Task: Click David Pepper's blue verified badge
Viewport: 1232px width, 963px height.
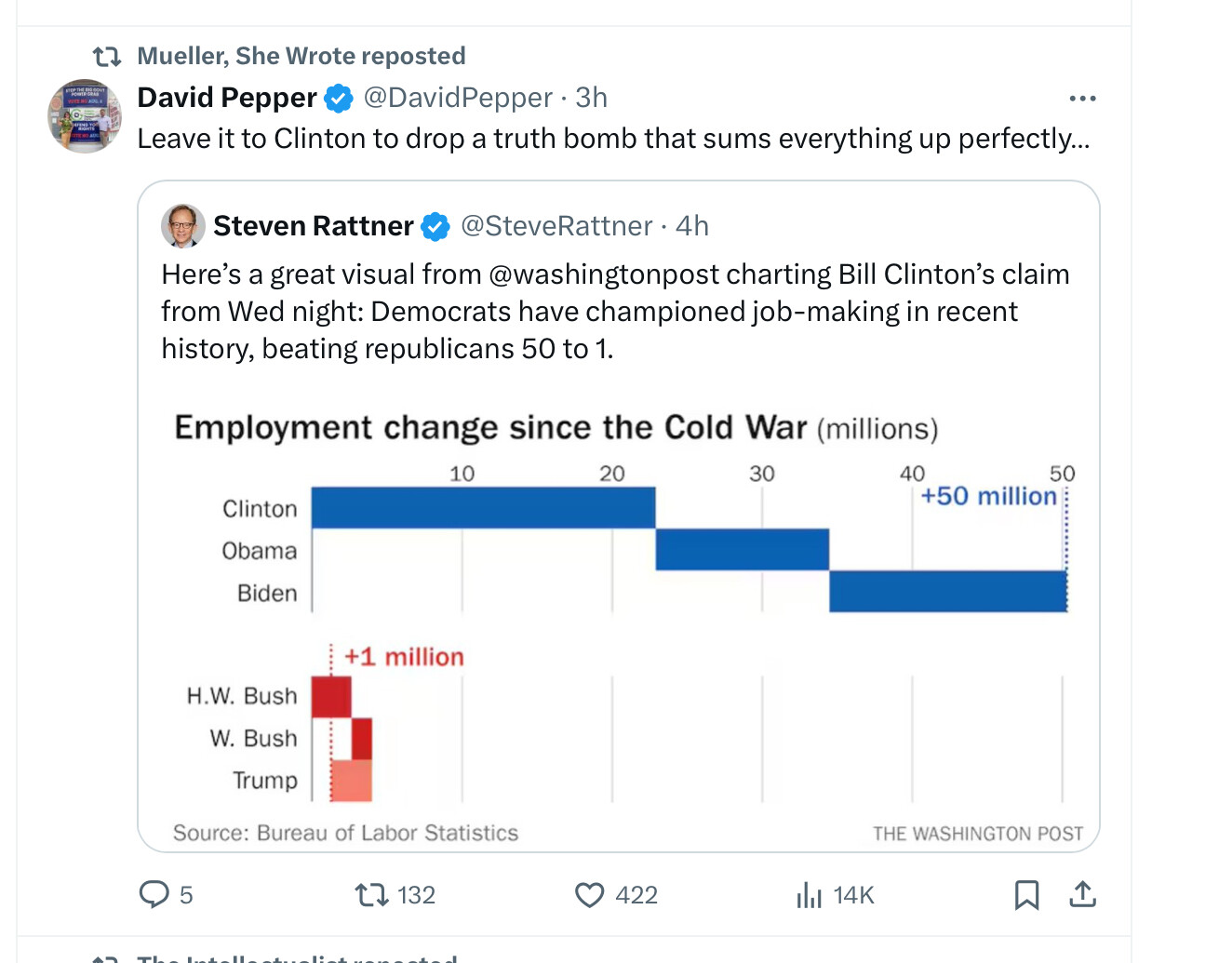Action: [x=339, y=98]
